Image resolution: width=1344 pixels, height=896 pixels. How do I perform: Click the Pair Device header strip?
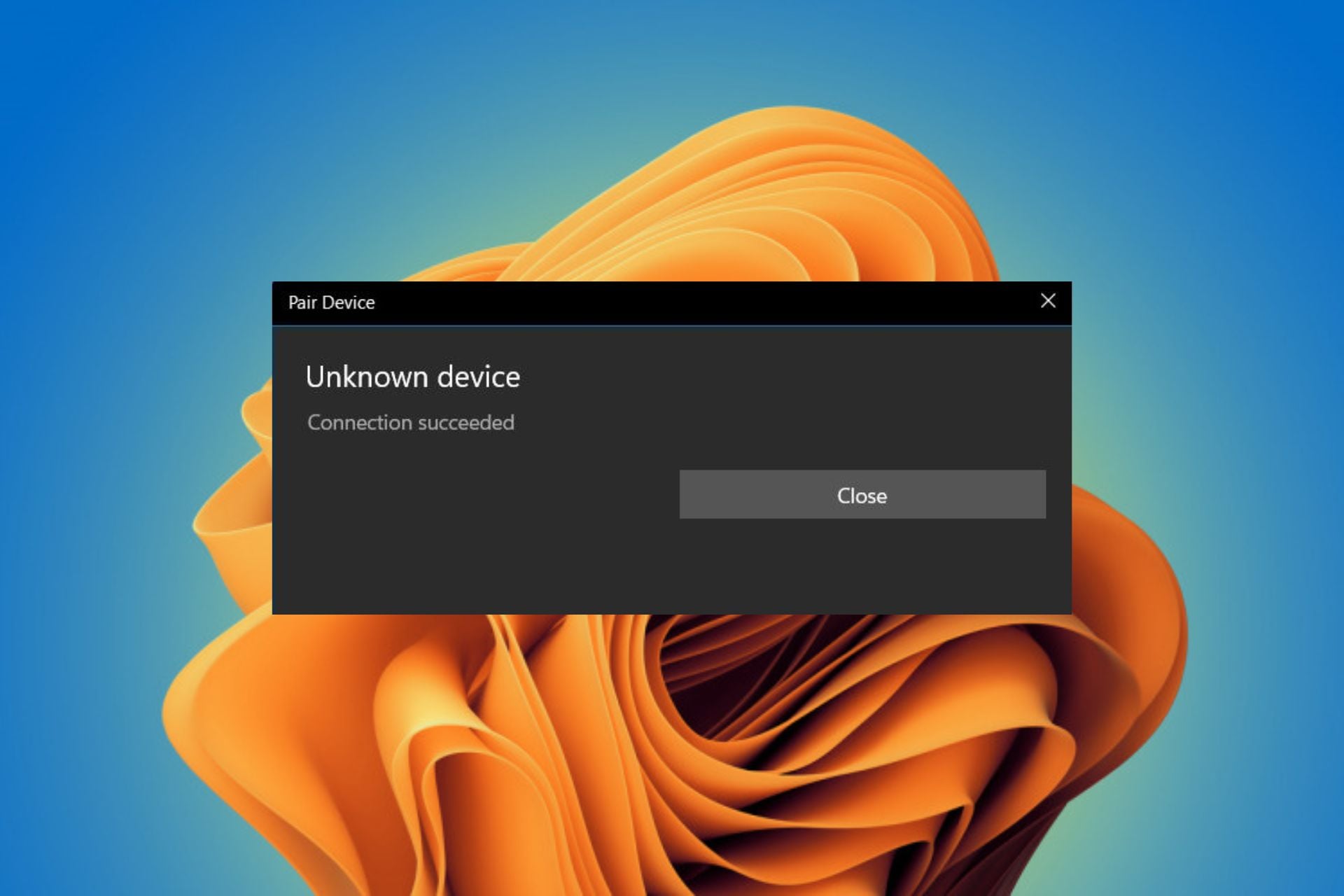tap(630, 302)
